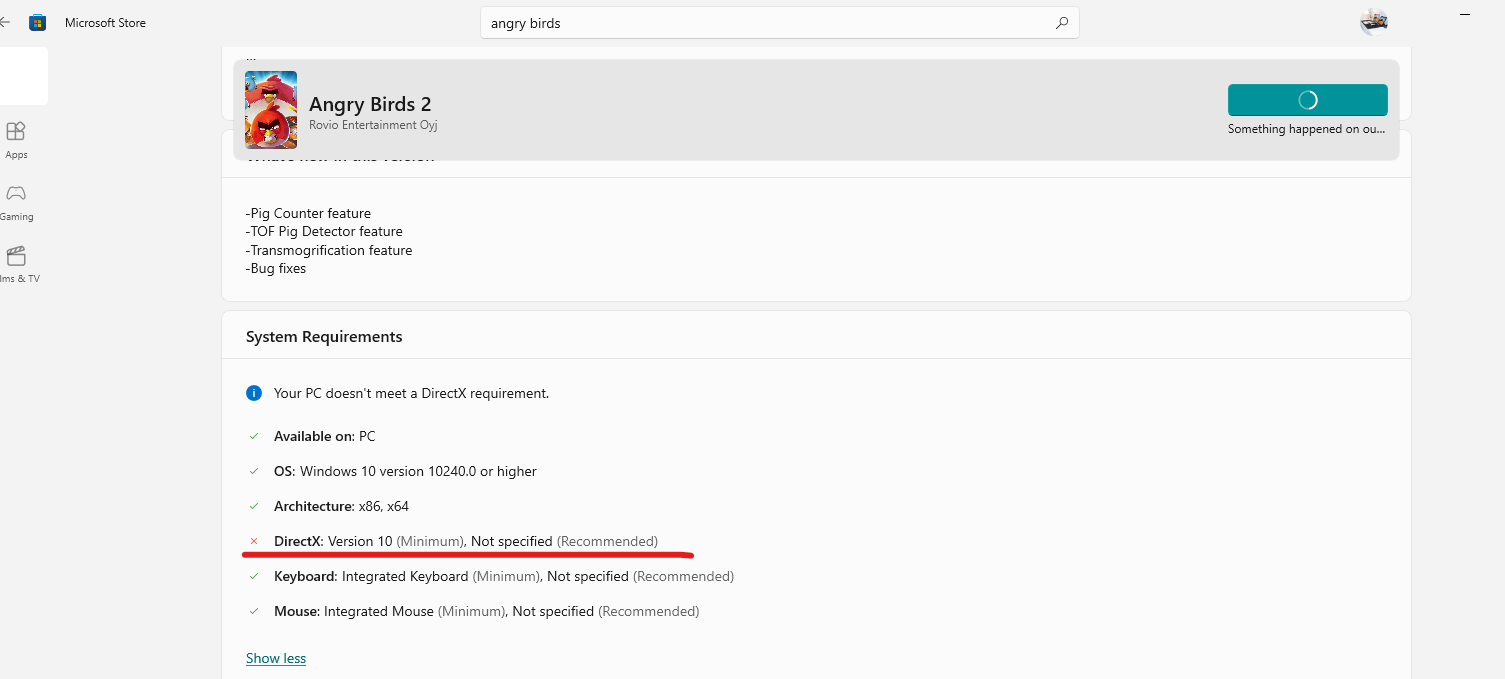
Task: Click the Architecture: x86, x64 requirement text
Action: (x=341, y=506)
